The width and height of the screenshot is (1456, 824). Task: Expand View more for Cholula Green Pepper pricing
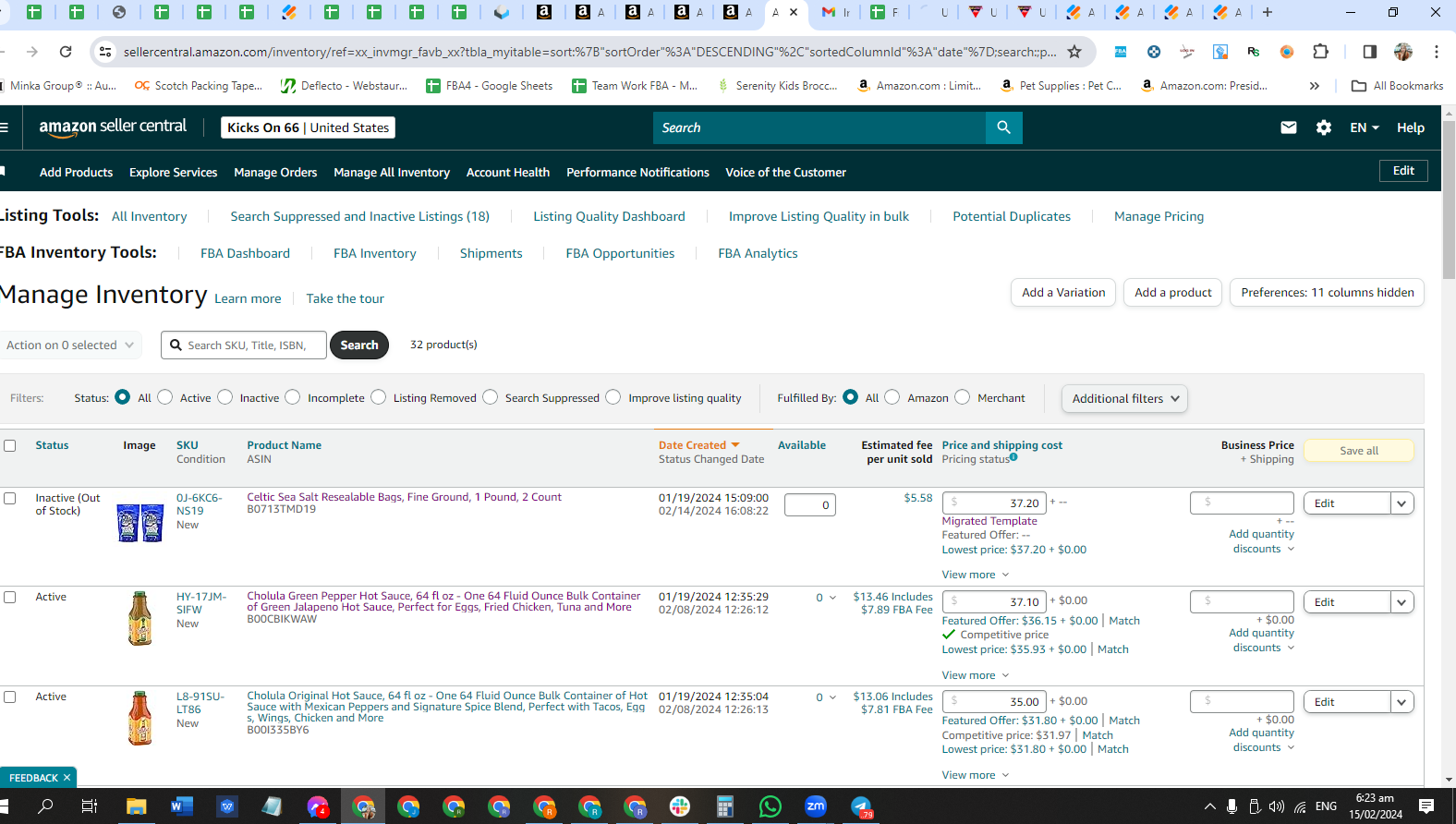(x=976, y=675)
